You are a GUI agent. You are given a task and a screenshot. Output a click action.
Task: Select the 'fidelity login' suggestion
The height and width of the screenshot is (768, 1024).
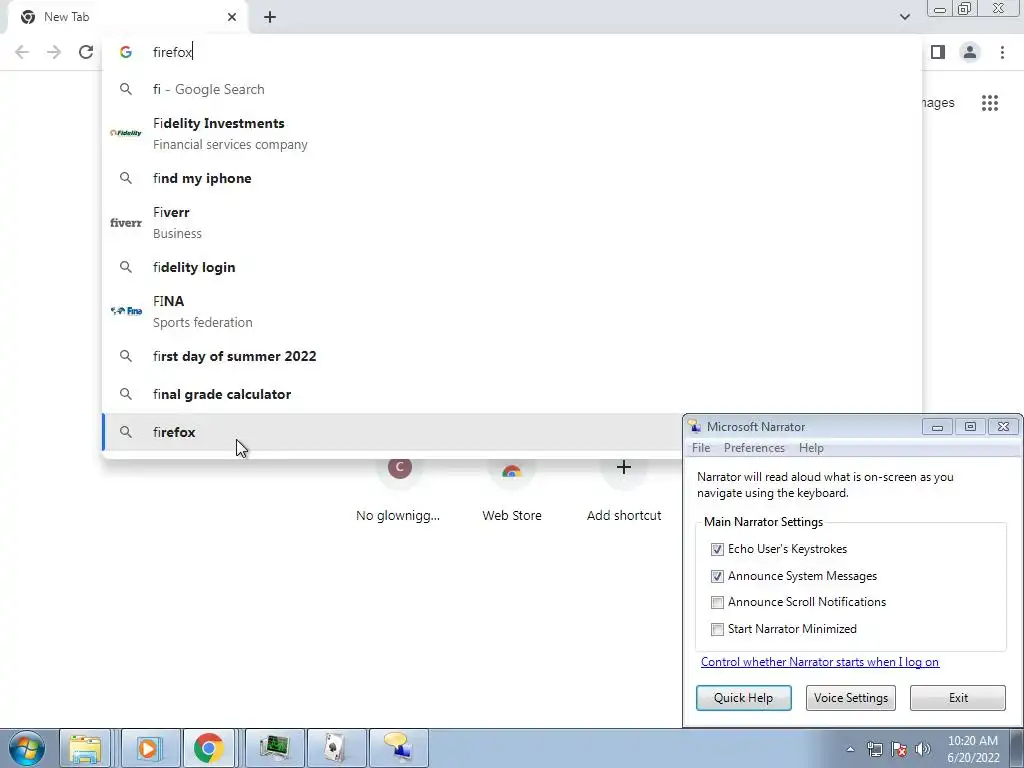click(x=512, y=267)
